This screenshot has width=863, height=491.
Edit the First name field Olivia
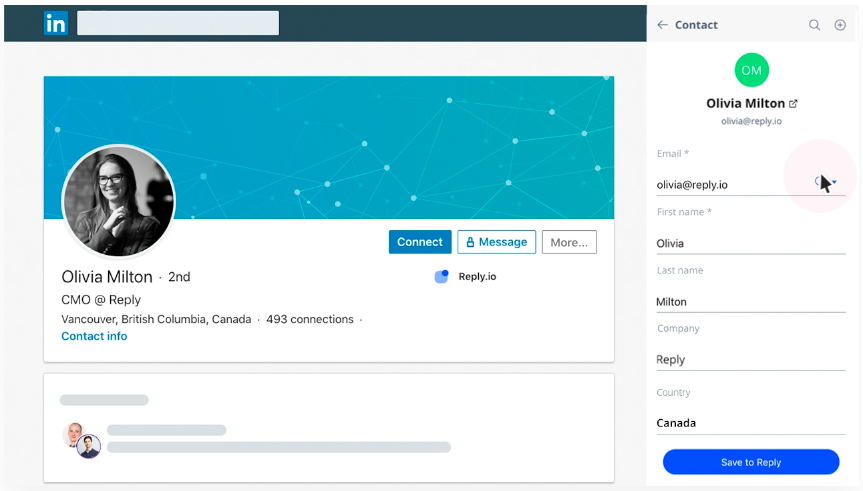coord(751,243)
